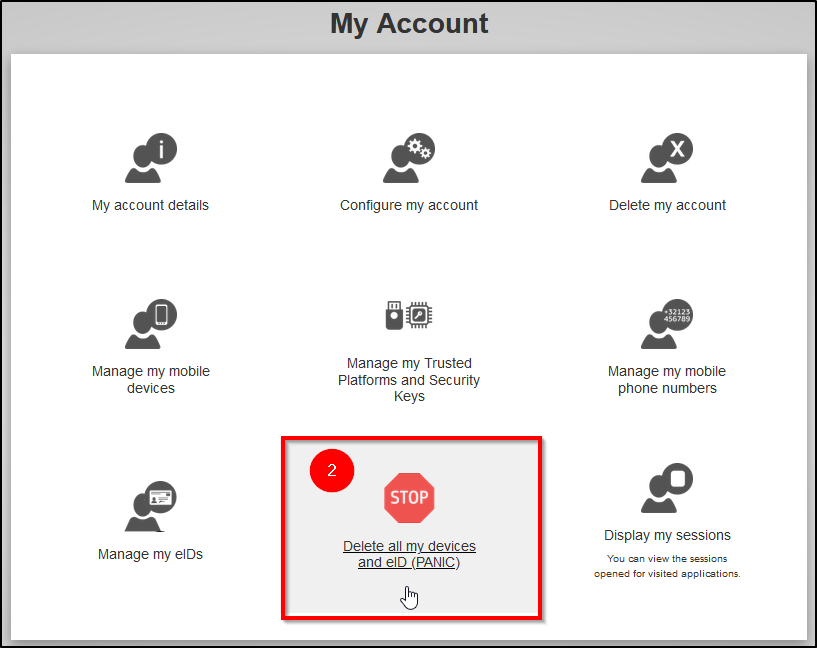The height and width of the screenshot is (648, 817).
Task: Click the My Account page heading
Action: [x=409, y=23]
